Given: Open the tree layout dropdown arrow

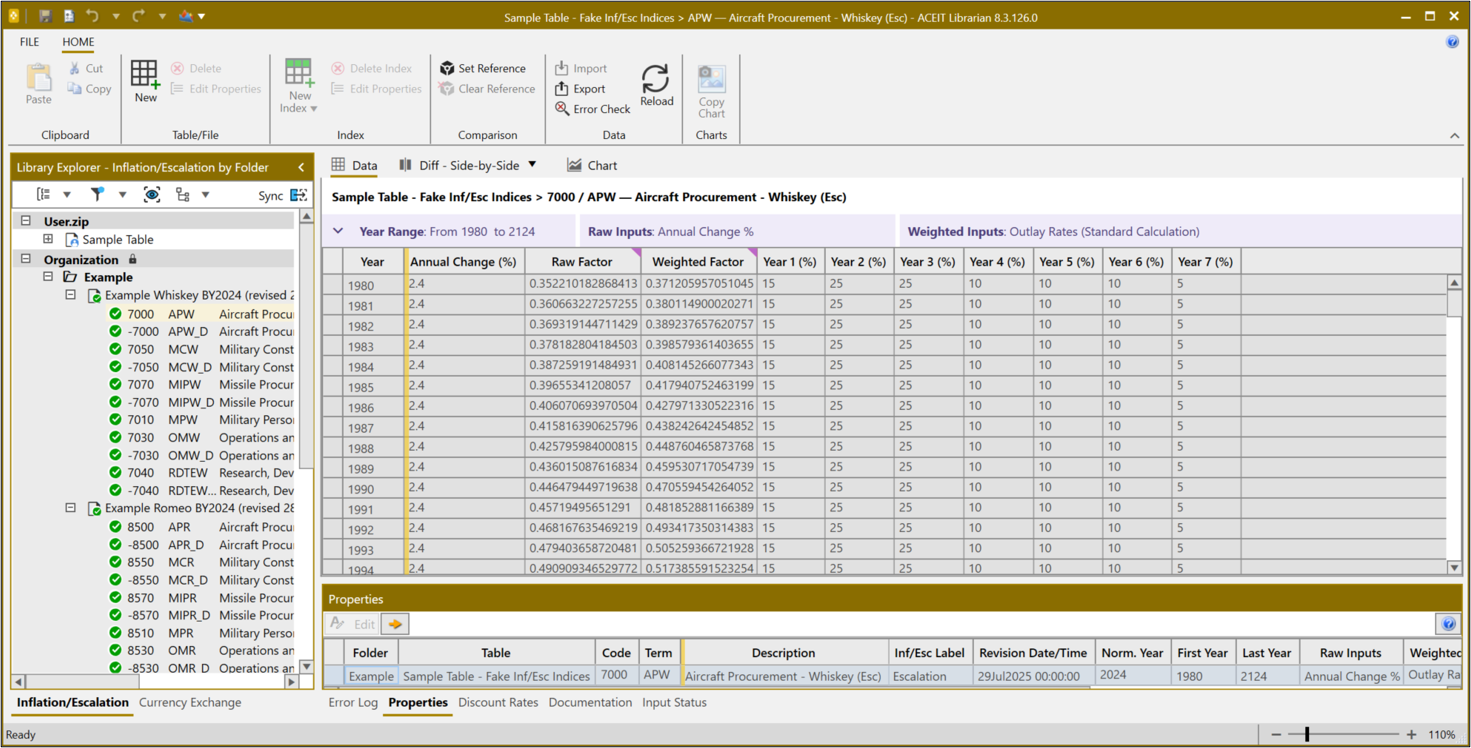Looking at the screenshot, I should click(x=205, y=195).
